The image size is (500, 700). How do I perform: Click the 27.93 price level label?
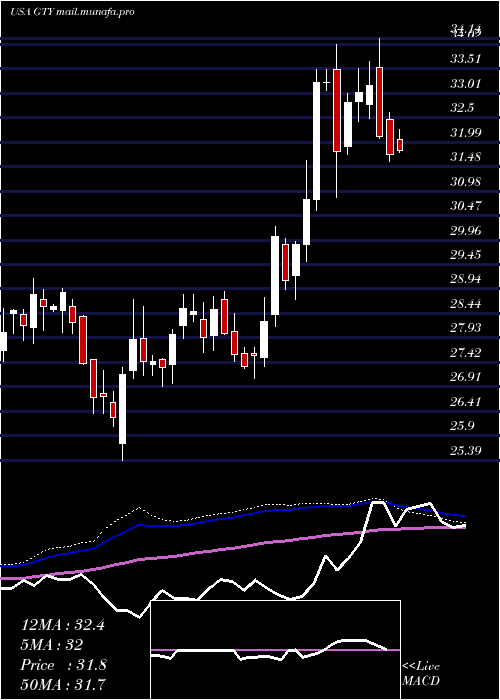(x=466, y=329)
